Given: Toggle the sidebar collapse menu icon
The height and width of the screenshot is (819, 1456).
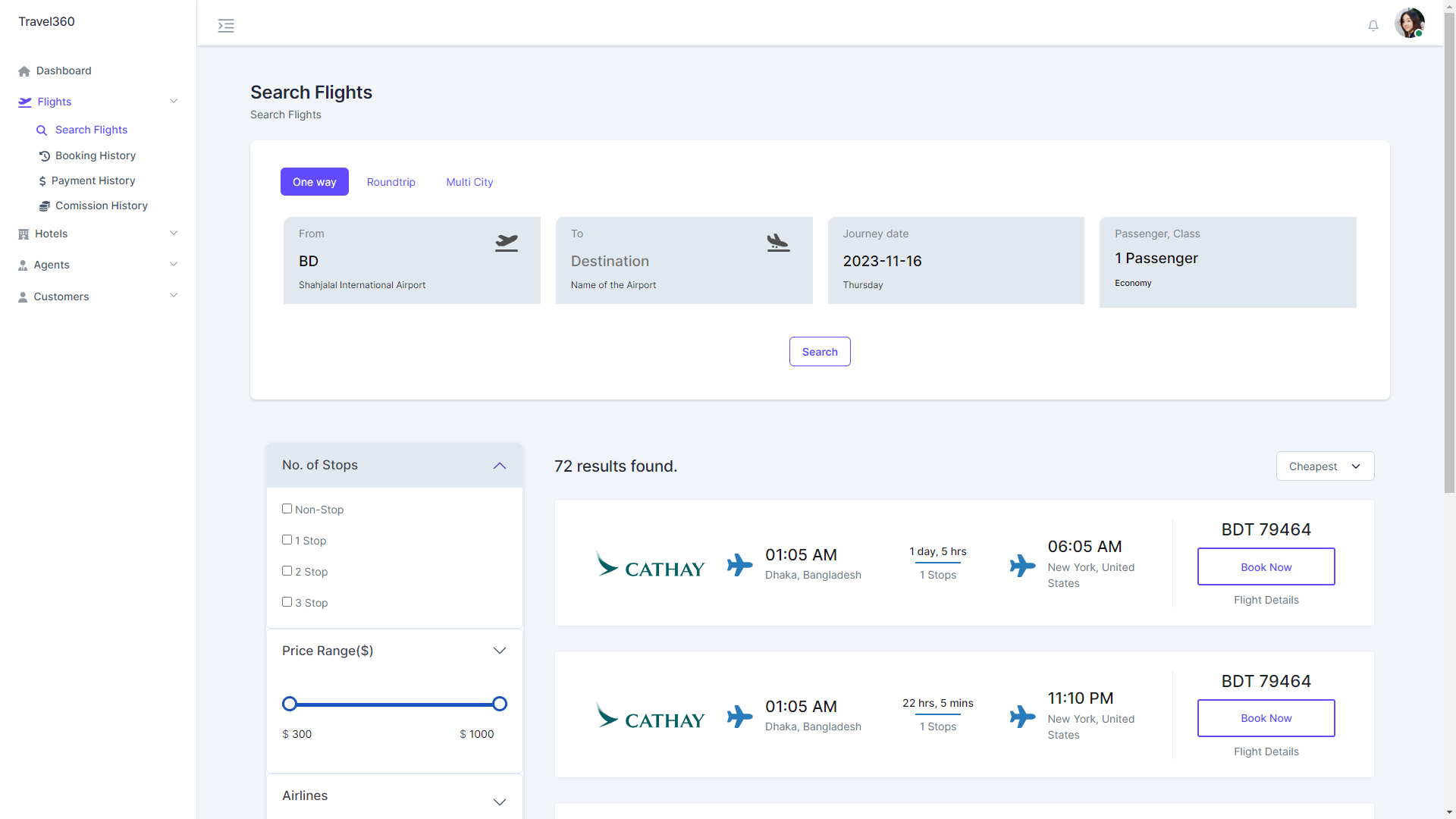Looking at the screenshot, I should point(226,26).
